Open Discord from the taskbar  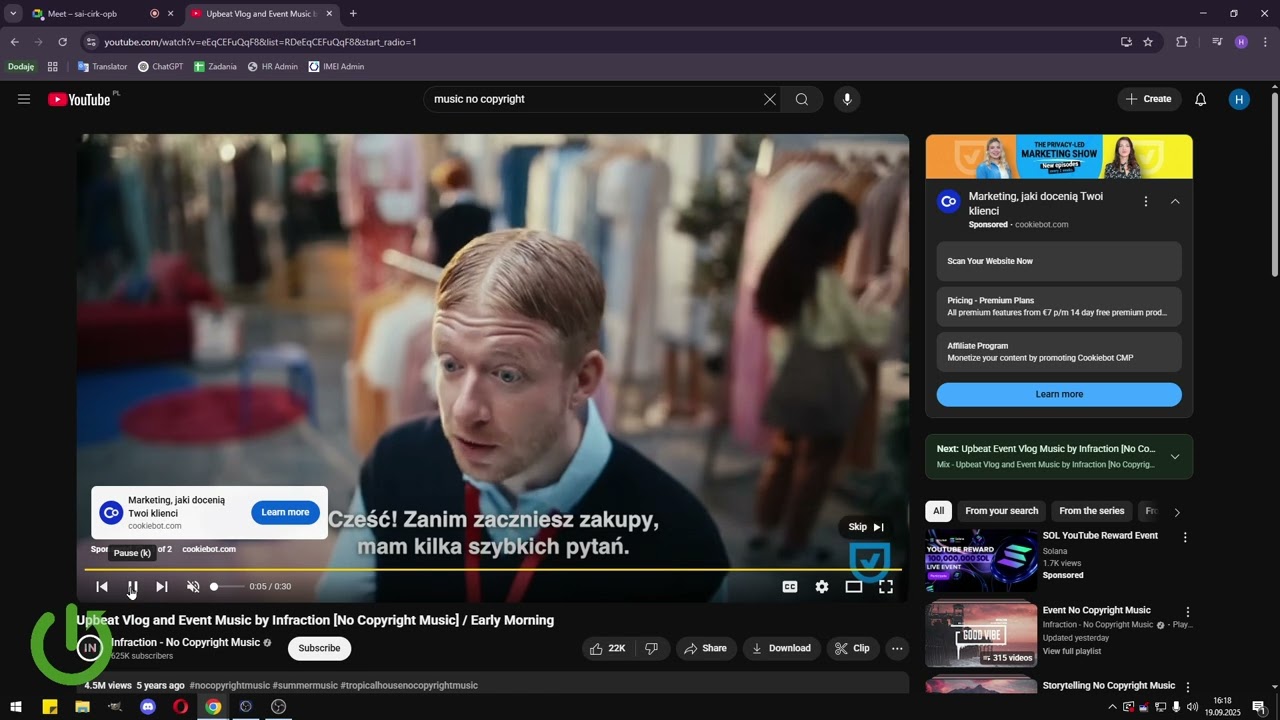pyautogui.click(x=148, y=707)
